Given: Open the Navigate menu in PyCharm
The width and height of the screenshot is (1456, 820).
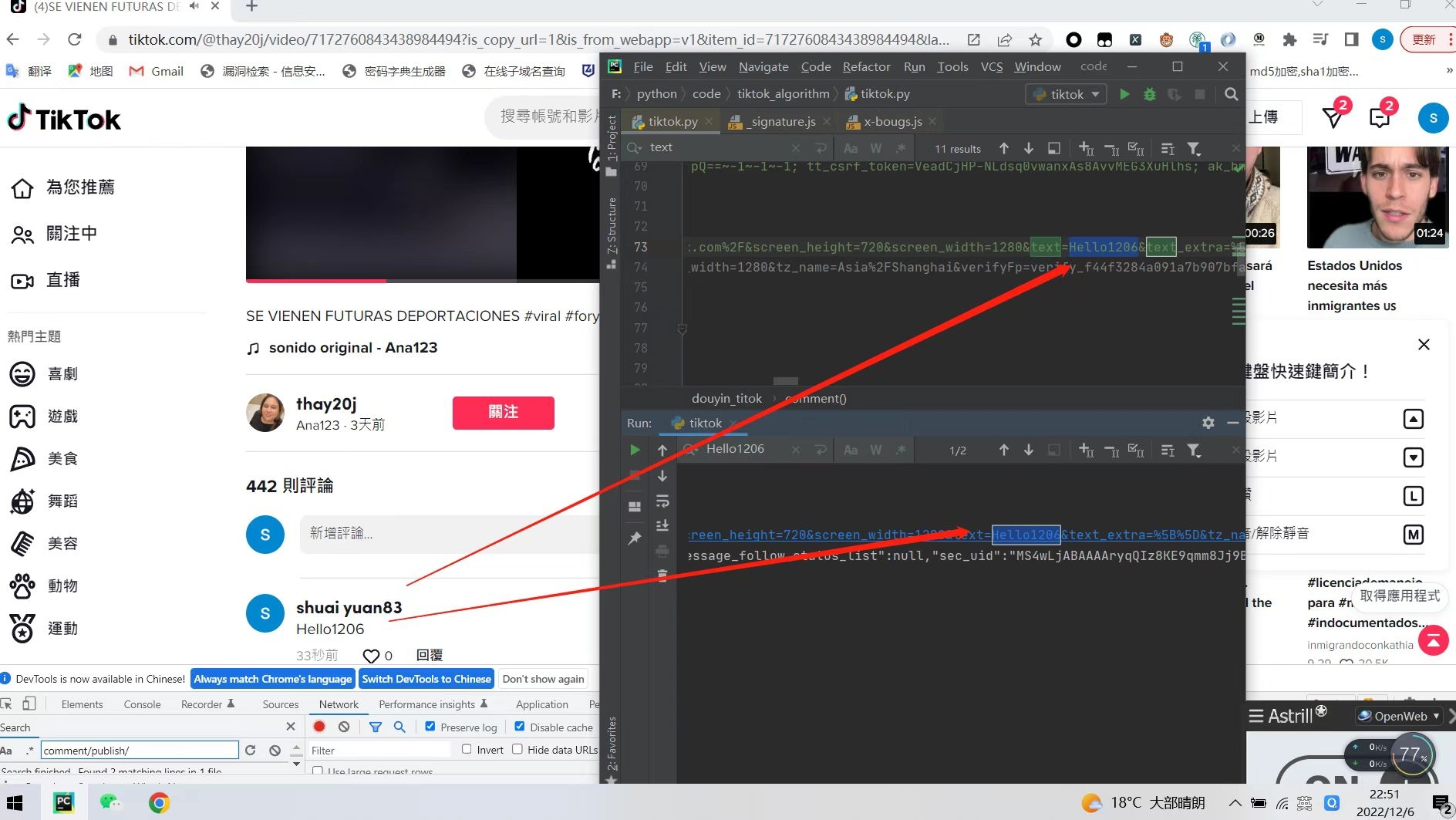Looking at the screenshot, I should [x=763, y=67].
